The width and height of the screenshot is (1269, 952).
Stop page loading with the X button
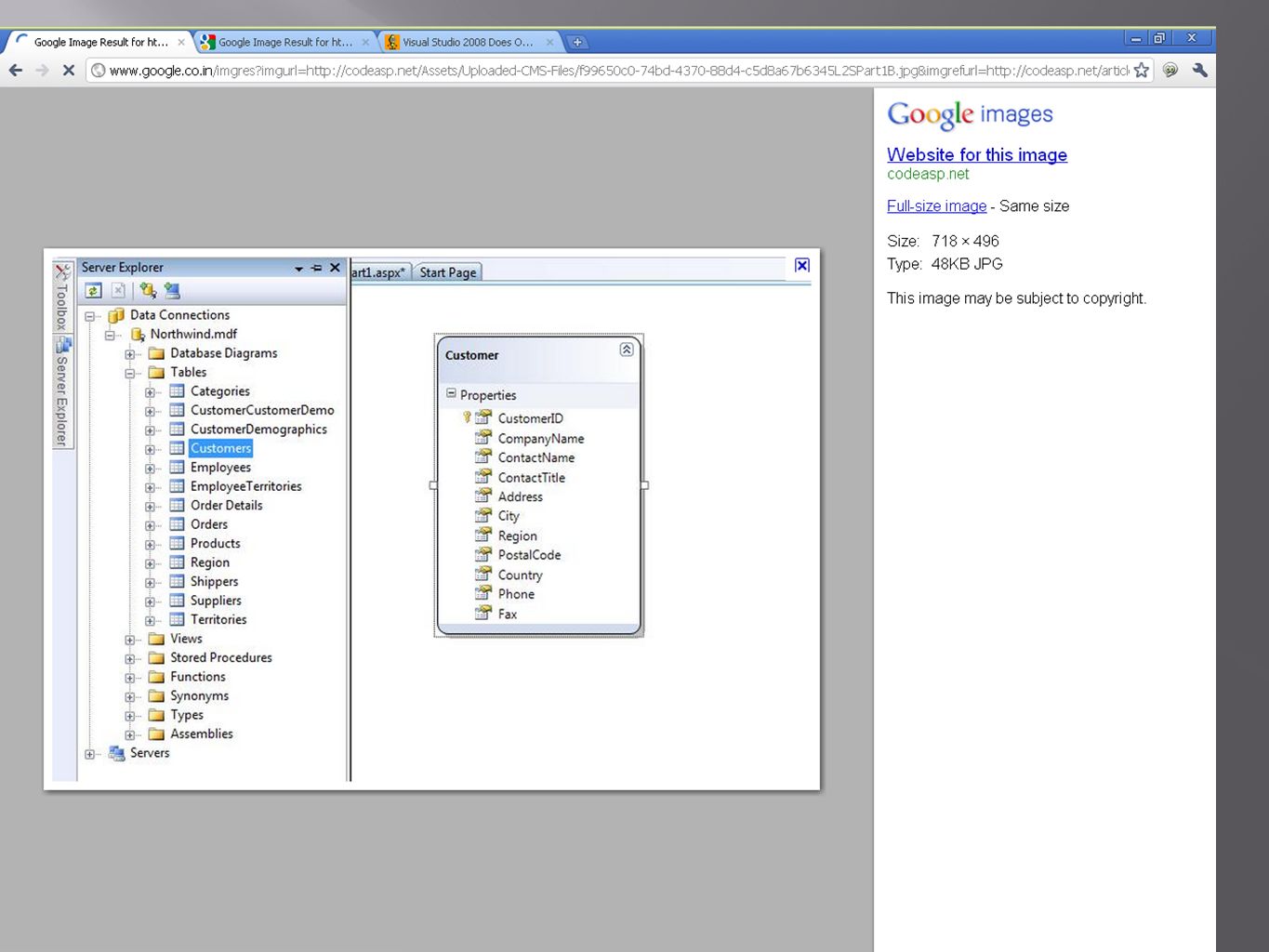point(68,70)
